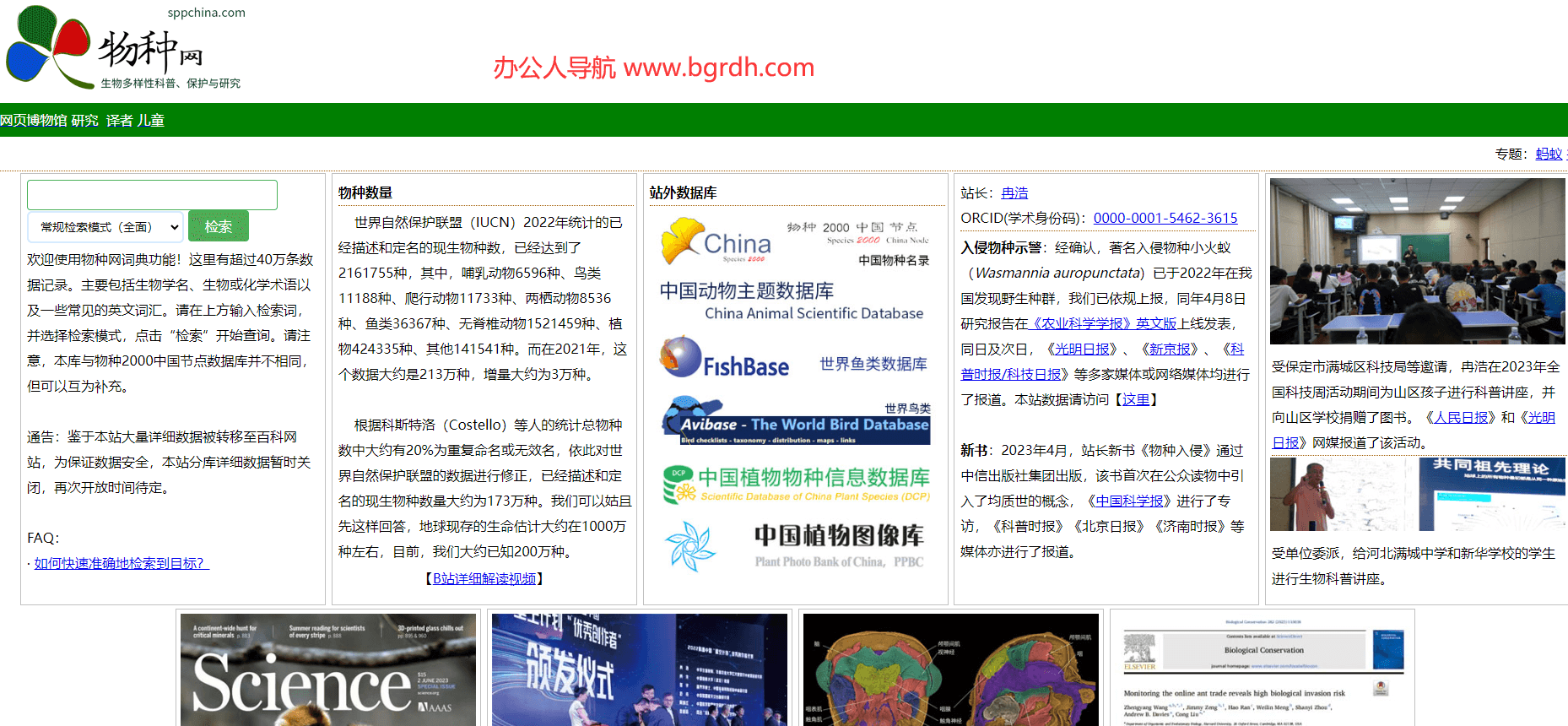Viewport: 1568px width, 726px height.
Task: Open the 蚂蚁 topic link
Action: [x=1549, y=154]
